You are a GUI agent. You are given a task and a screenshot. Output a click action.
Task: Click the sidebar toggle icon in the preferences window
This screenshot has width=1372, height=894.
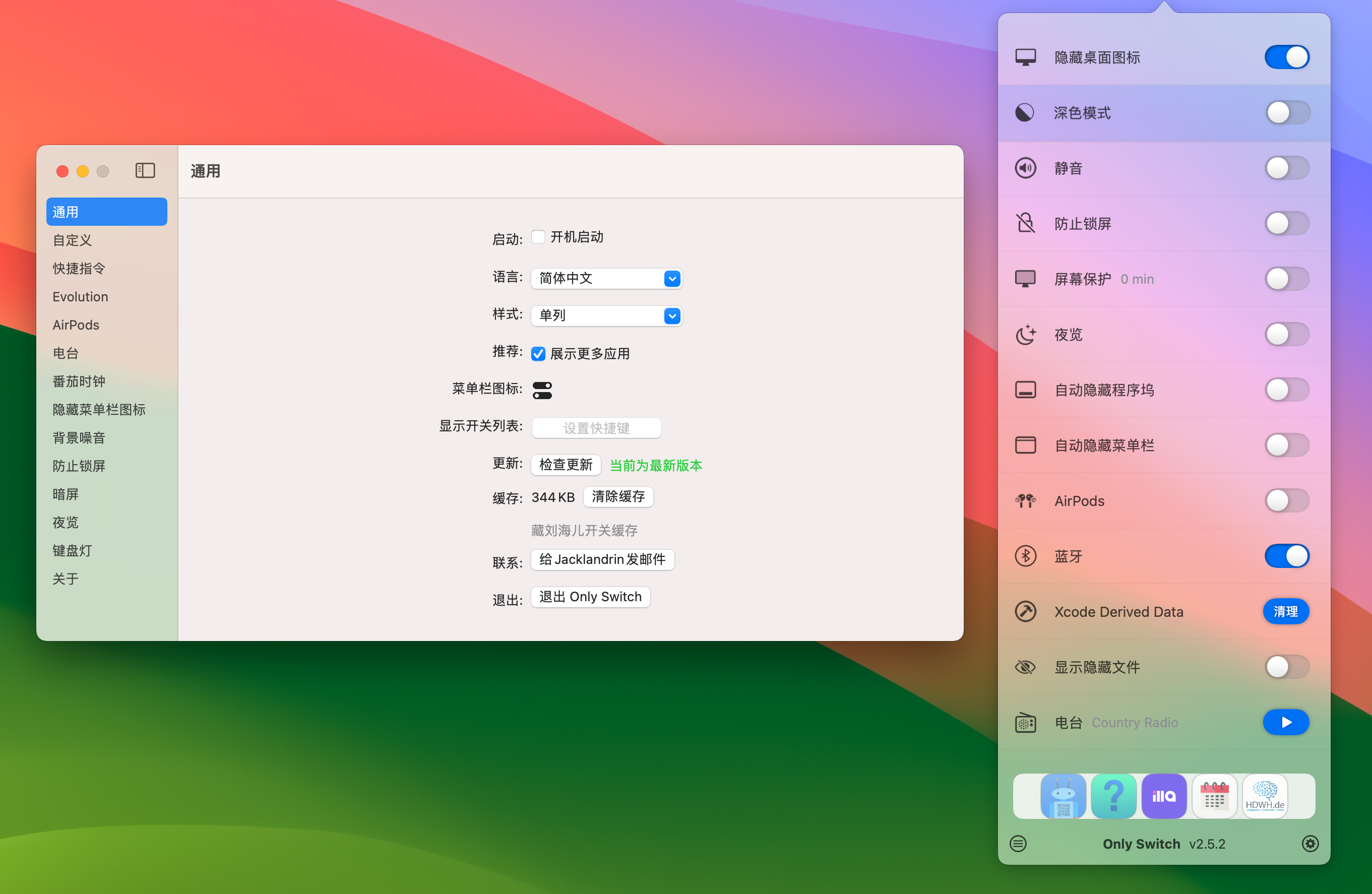pyautogui.click(x=145, y=171)
